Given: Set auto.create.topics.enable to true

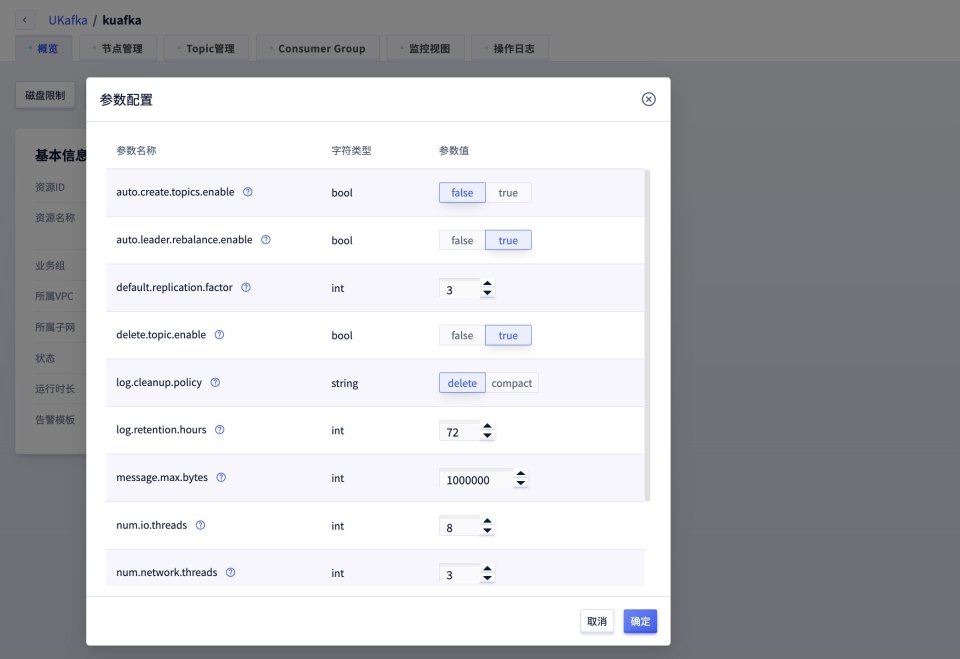Looking at the screenshot, I should tap(508, 193).
